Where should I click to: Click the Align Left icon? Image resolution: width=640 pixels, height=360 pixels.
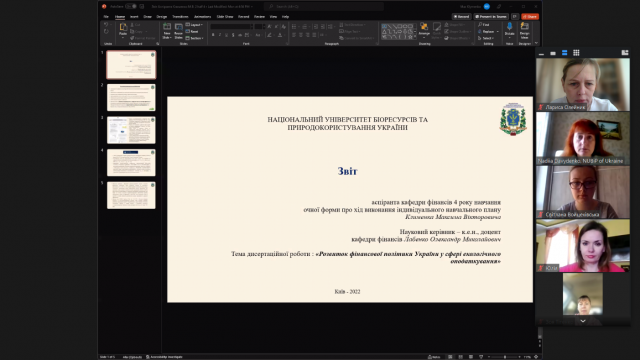point(294,35)
